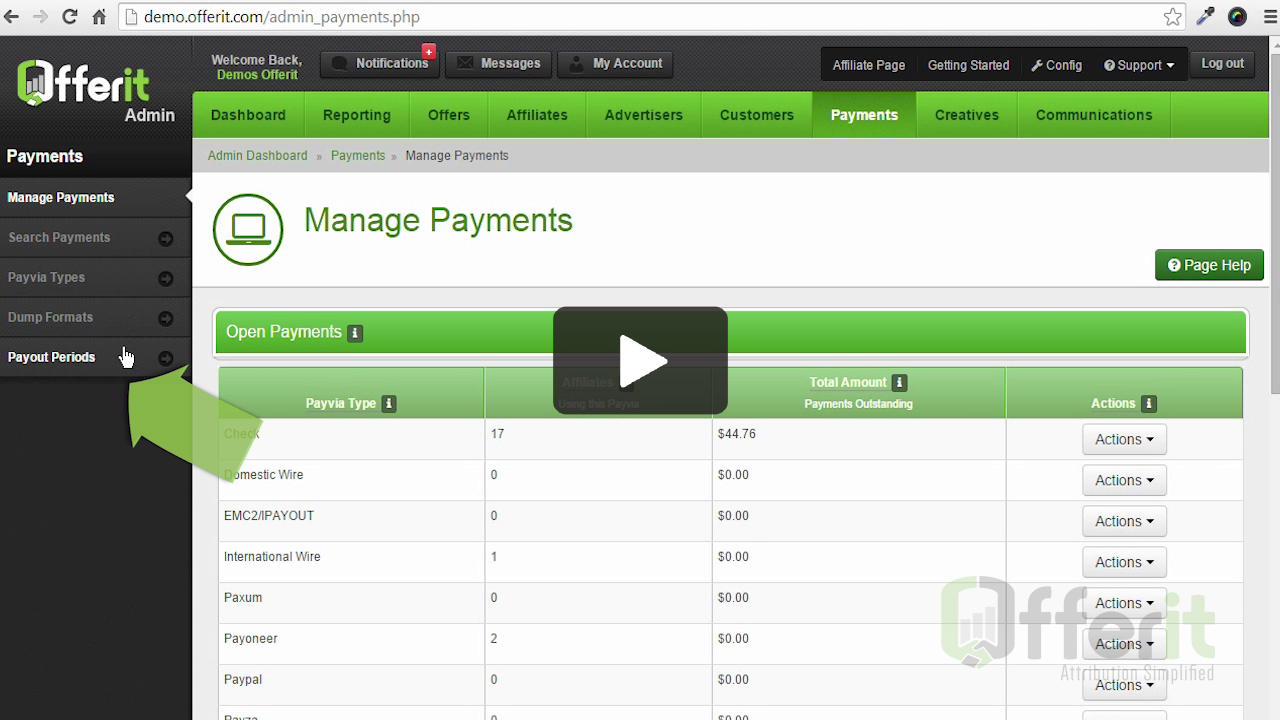The height and width of the screenshot is (720, 1280).
Task: Open Messages button
Action: coord(498,63)
